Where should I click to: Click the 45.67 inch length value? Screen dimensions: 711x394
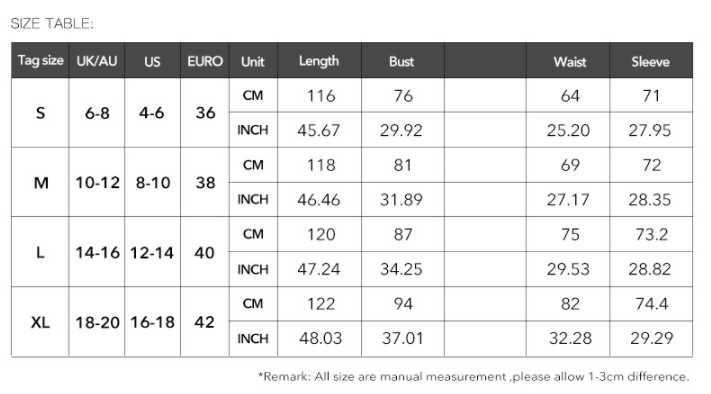319,131
